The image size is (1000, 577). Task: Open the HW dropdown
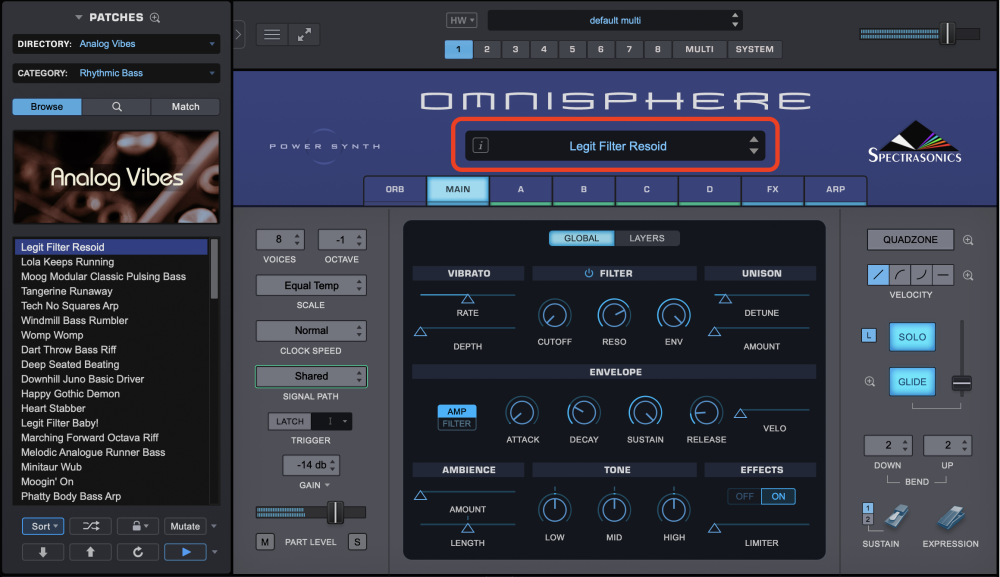point(461,20)
